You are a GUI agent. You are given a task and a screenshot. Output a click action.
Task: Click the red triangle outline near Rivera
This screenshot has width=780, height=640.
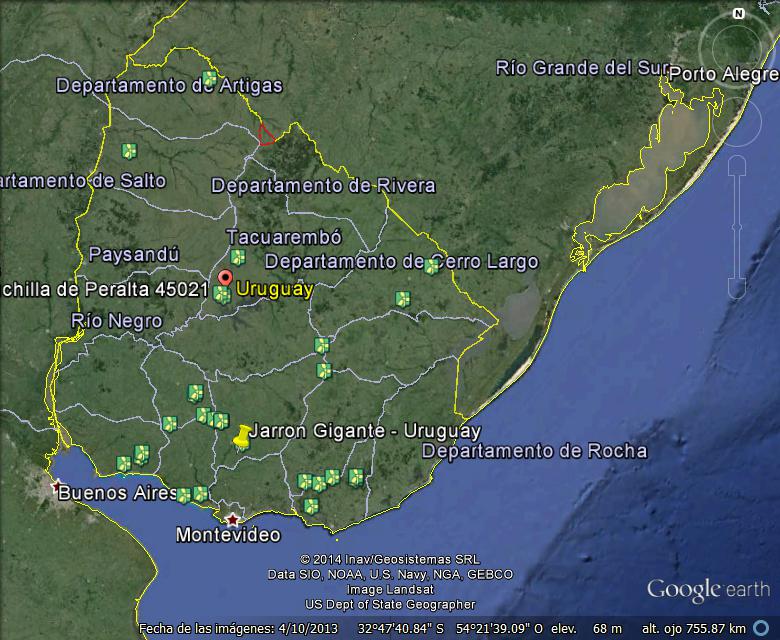pyautogui.click(x=266, y=135)
